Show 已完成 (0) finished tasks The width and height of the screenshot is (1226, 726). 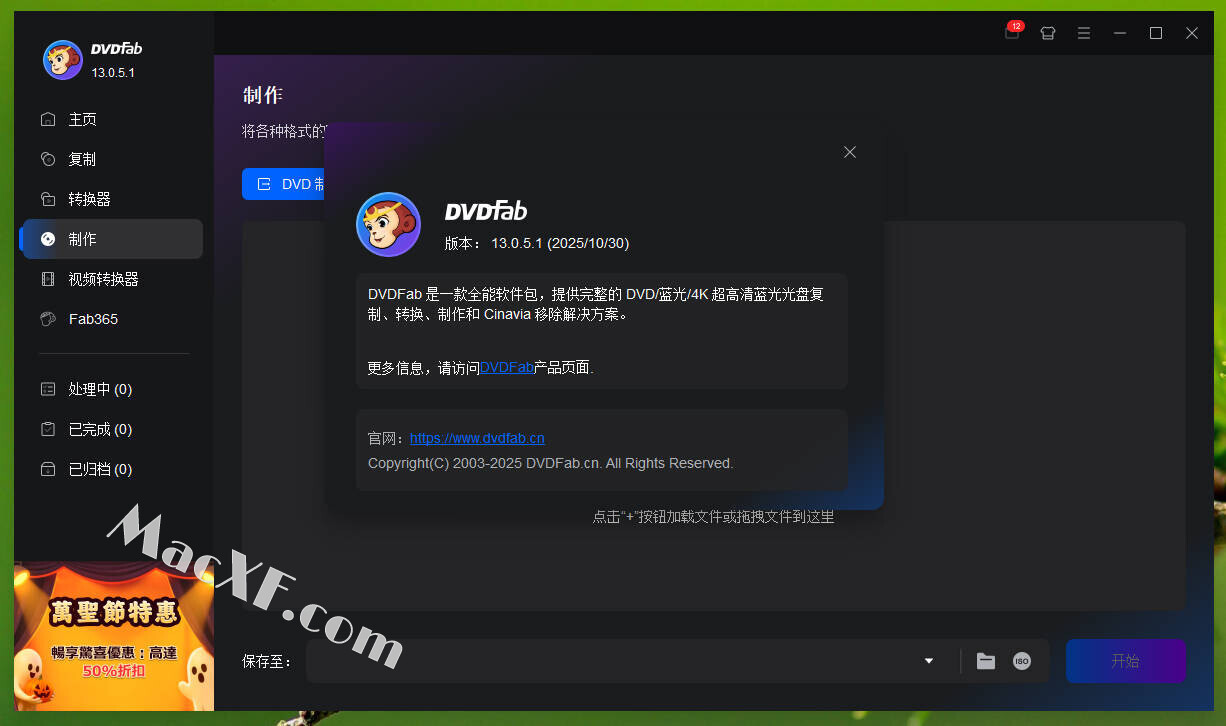[x=100, y=429]
